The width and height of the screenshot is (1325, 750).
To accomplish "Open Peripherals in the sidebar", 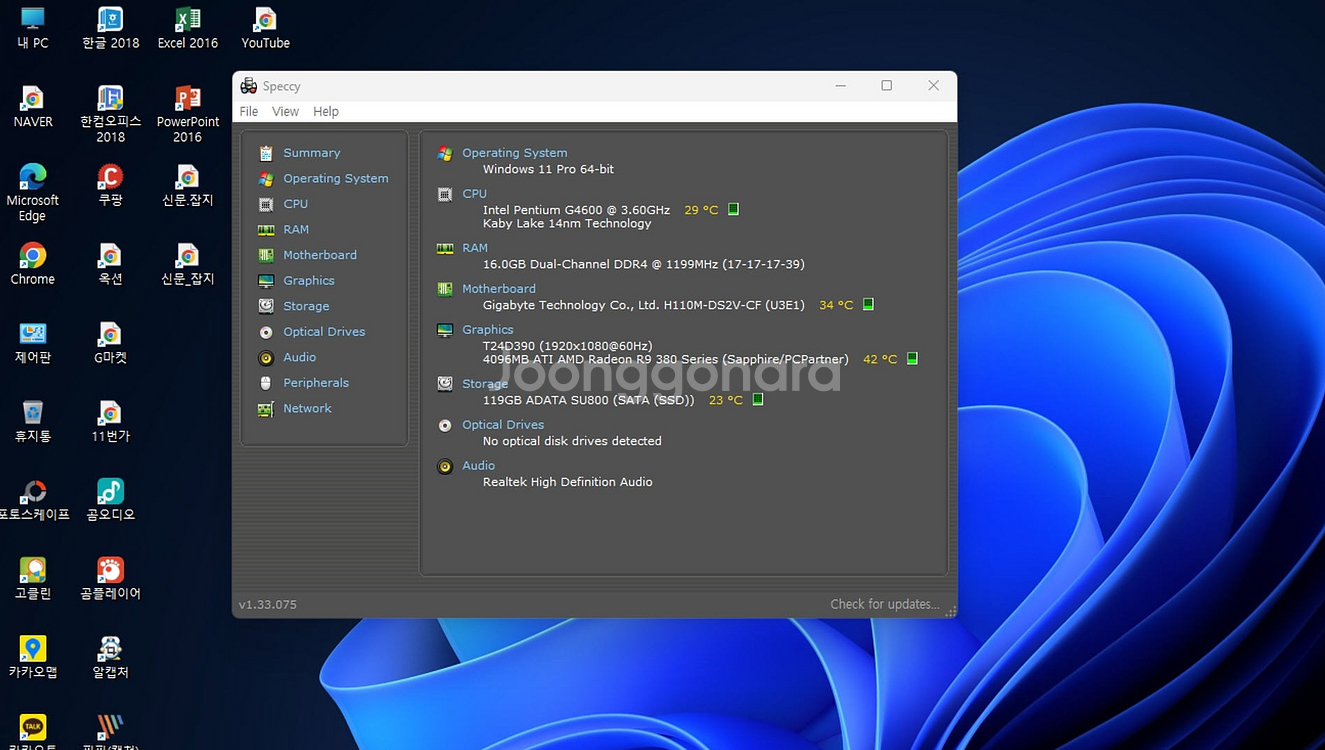I will (x=315, y=383).
